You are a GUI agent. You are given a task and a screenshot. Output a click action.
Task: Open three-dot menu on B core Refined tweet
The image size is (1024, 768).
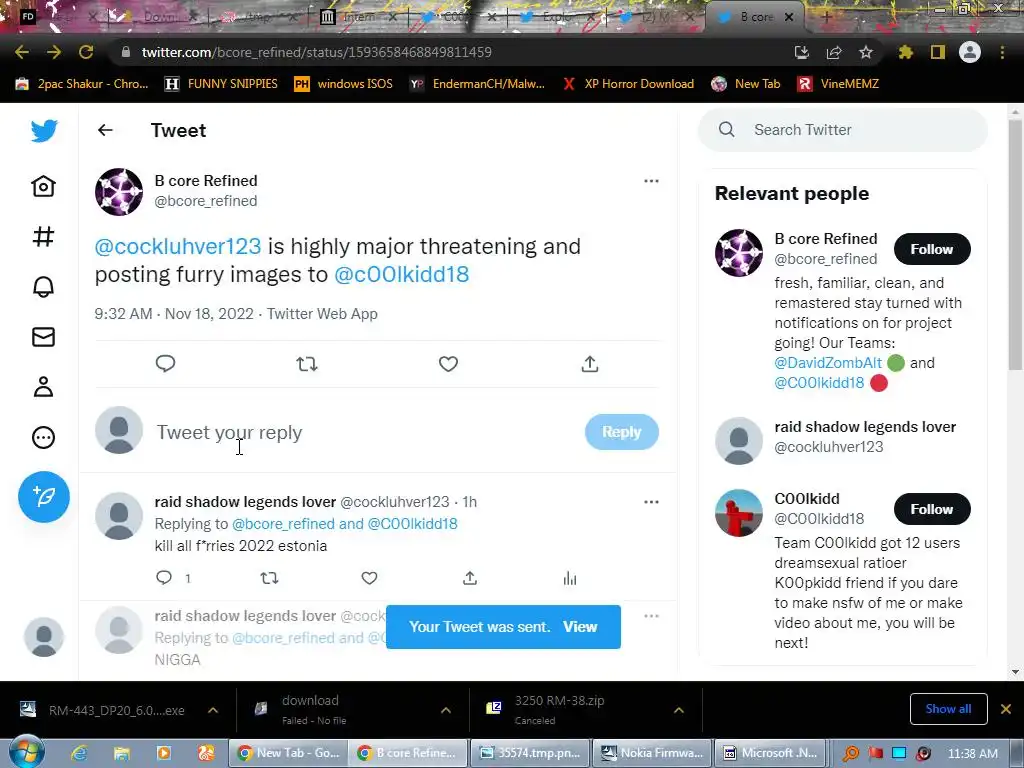coord(651,181)
